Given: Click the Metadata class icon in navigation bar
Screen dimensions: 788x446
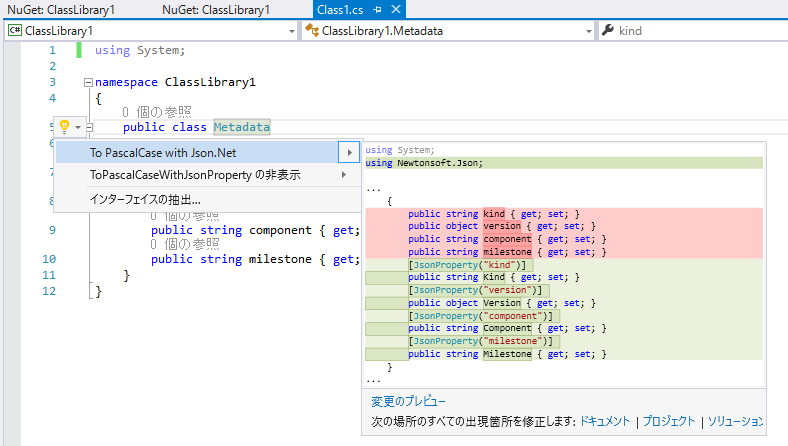Looking at the screenshot, I should click(x=312, y=30).
